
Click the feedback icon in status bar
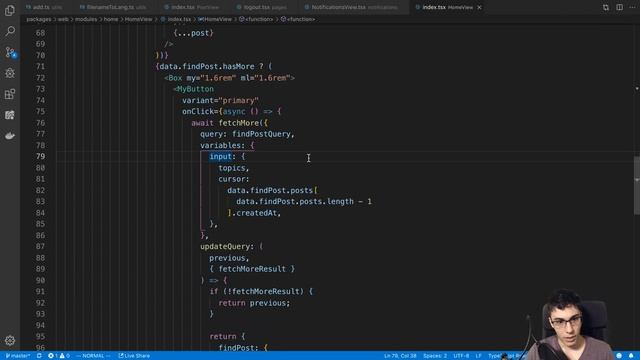point(619,356)
